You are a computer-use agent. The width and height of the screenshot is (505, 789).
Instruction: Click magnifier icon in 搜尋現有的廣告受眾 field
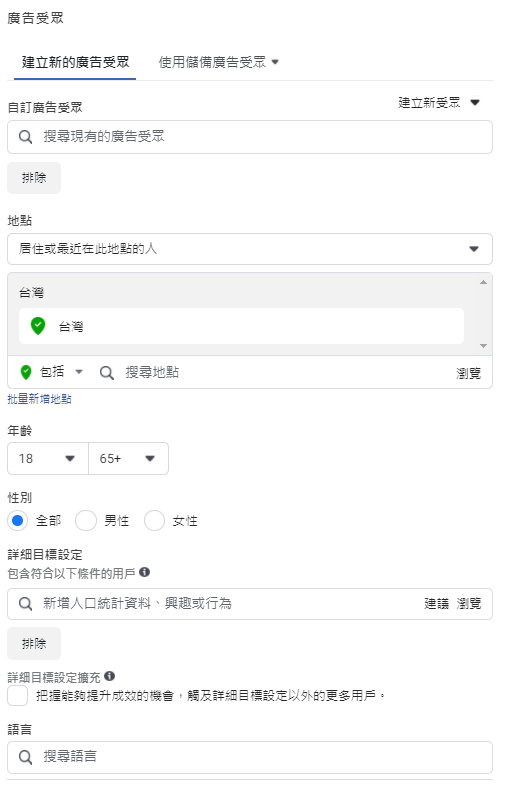25,137
